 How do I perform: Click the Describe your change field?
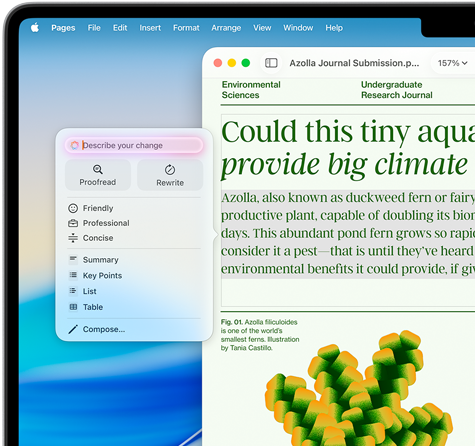click(x=134, y=145)
